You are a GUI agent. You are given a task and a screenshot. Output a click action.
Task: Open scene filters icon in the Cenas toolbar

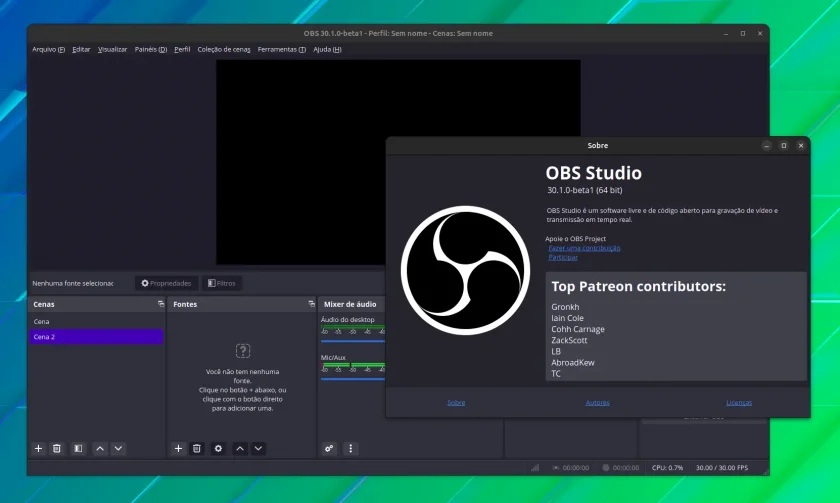[78, 448]
